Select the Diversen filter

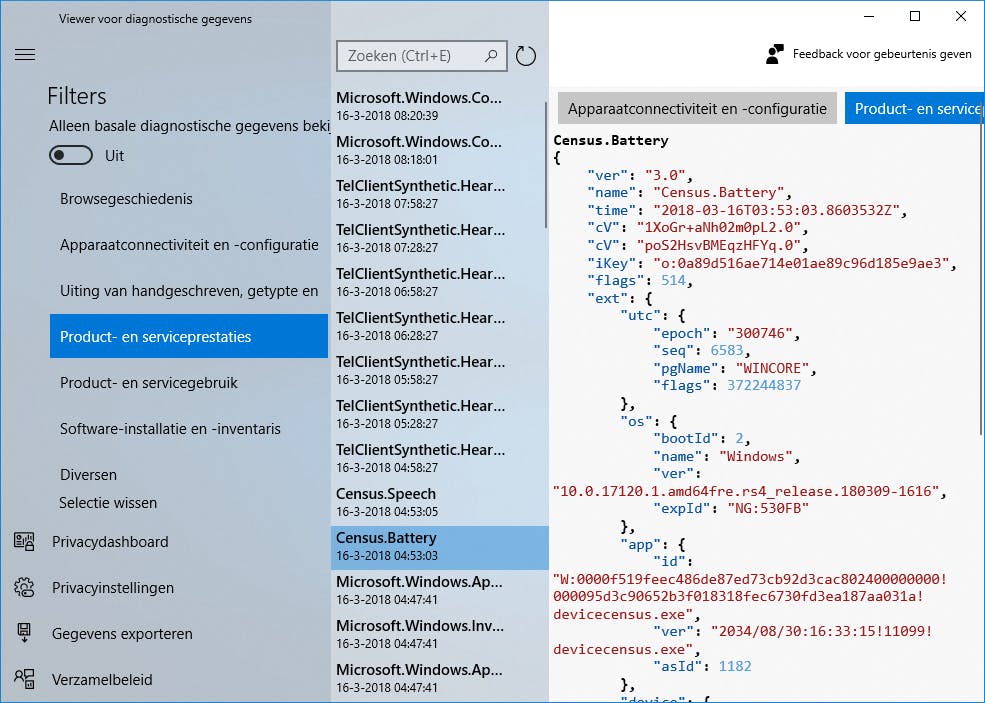coord(88,475)
